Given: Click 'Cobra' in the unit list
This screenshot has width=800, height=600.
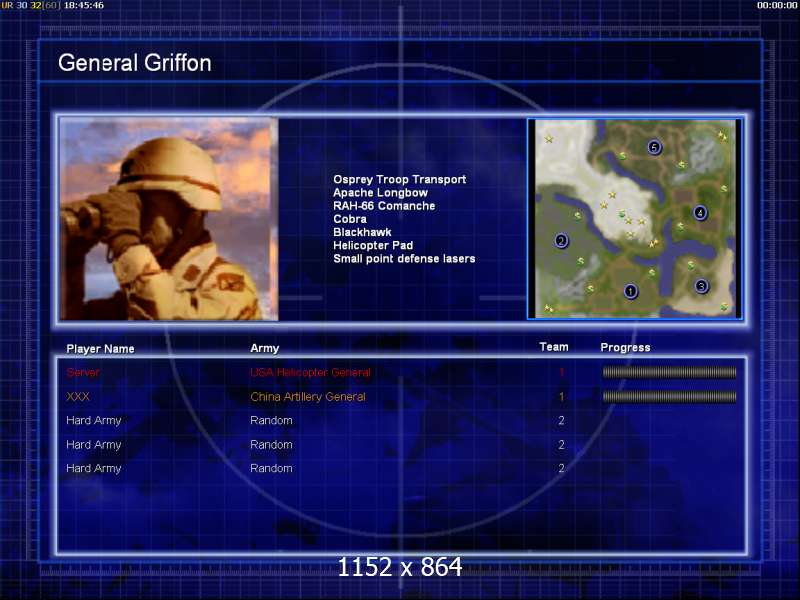Looking at the screenshot, I should point(350,219).
